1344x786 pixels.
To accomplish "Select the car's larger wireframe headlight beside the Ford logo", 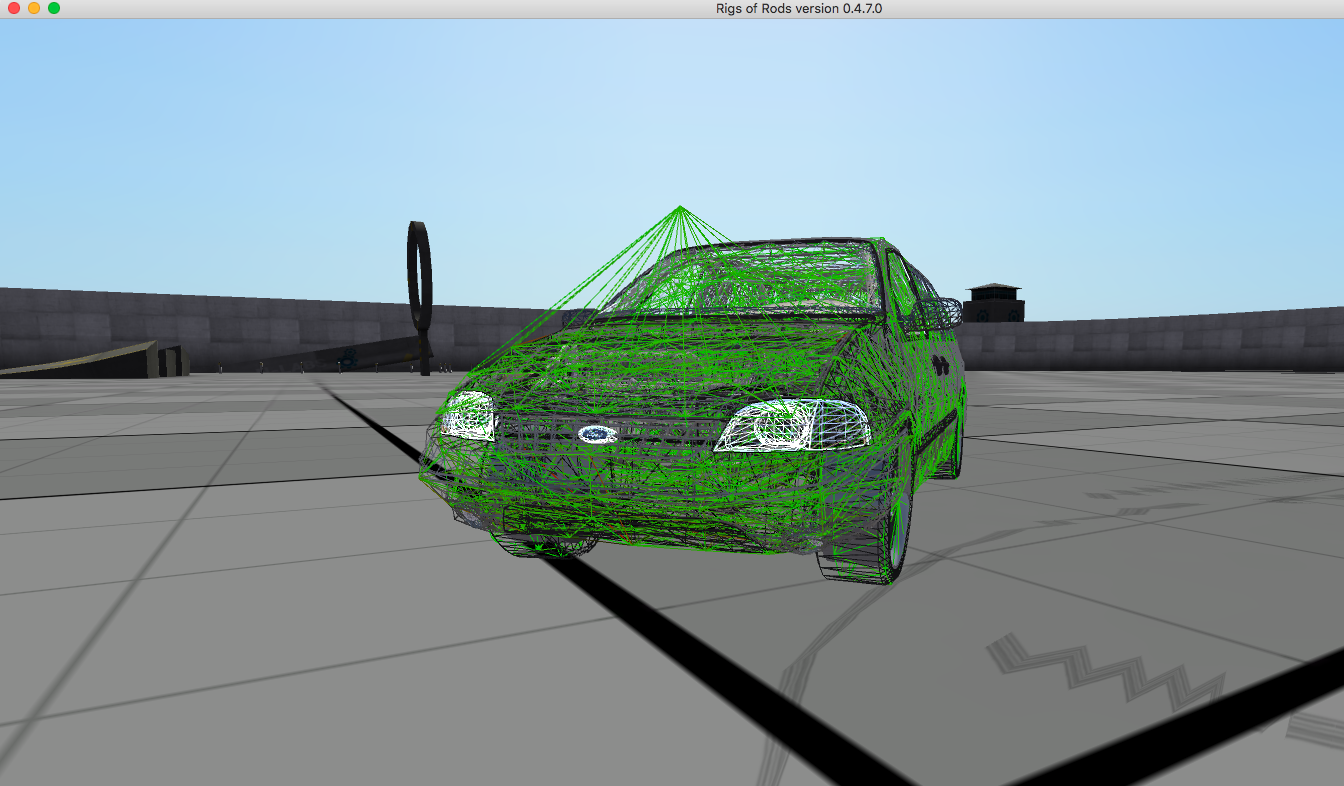I will 792,425.
